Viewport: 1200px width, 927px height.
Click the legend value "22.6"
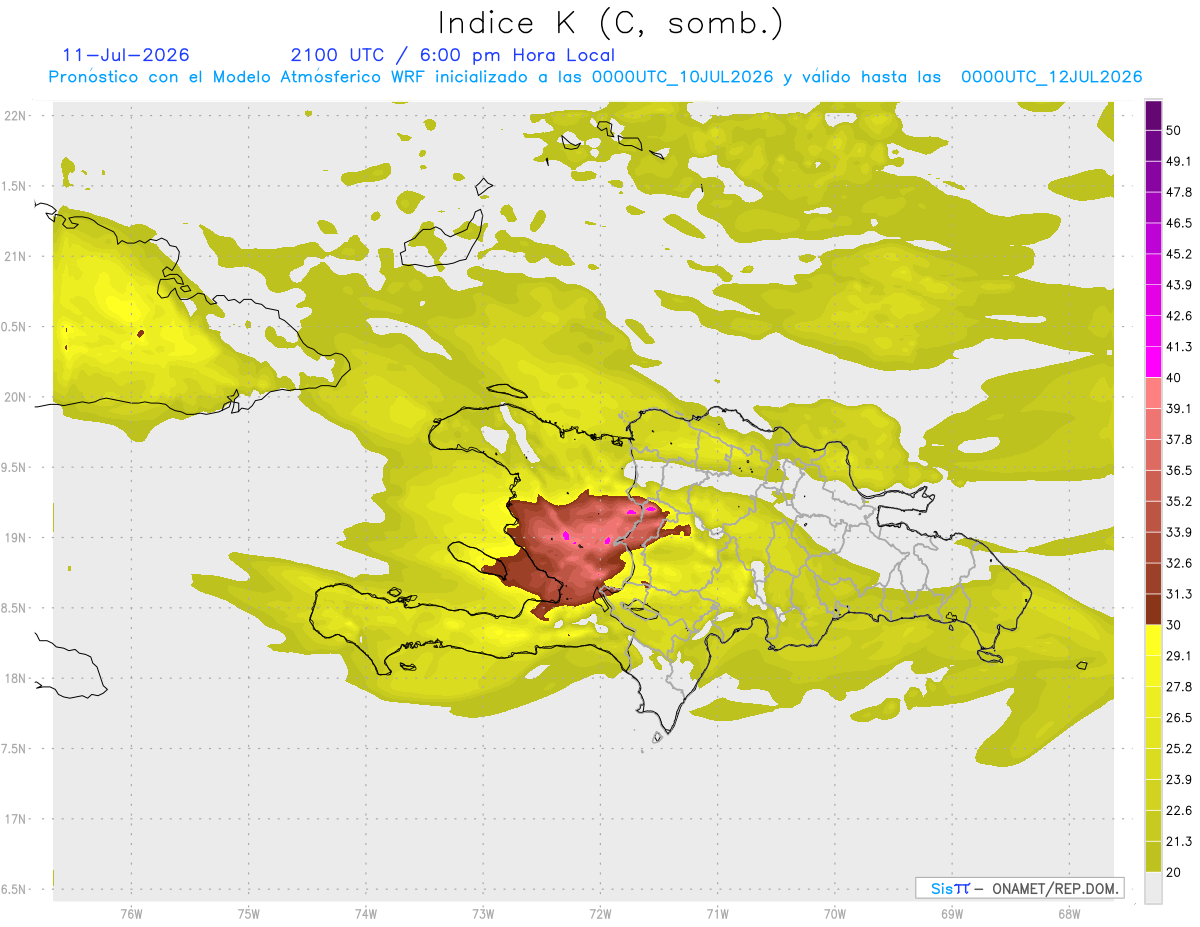click(1180, 811)
